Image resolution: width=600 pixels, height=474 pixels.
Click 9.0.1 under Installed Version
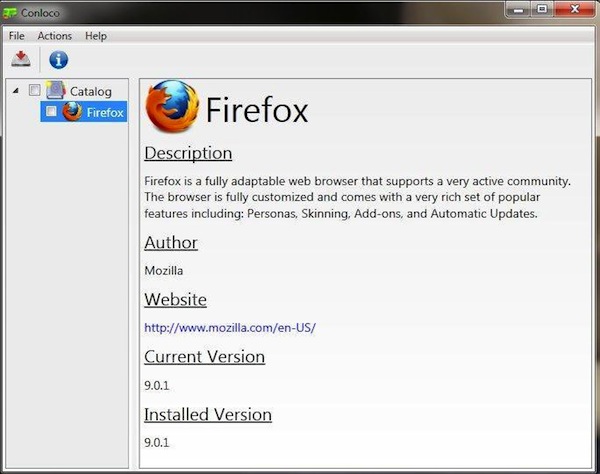pyautogui.click(x=157, y=443)
